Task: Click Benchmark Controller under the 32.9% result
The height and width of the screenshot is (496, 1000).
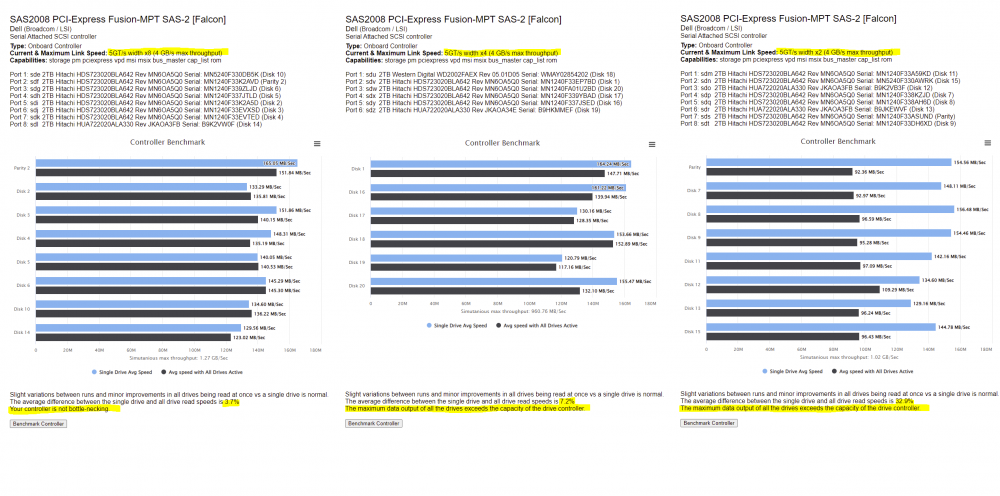Action: 709,423
